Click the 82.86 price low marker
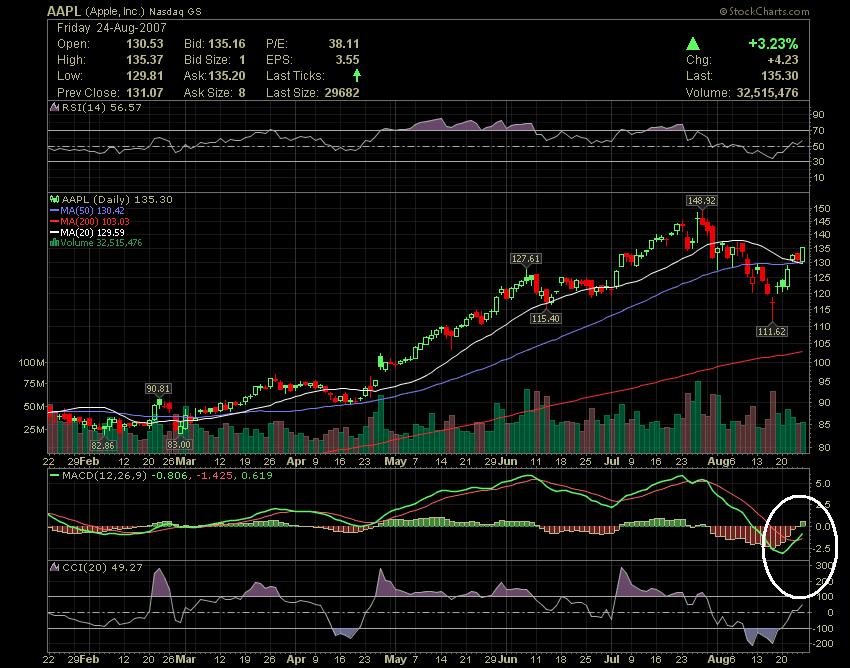Viewport: 850px width, 668px height. coord(102,445)
